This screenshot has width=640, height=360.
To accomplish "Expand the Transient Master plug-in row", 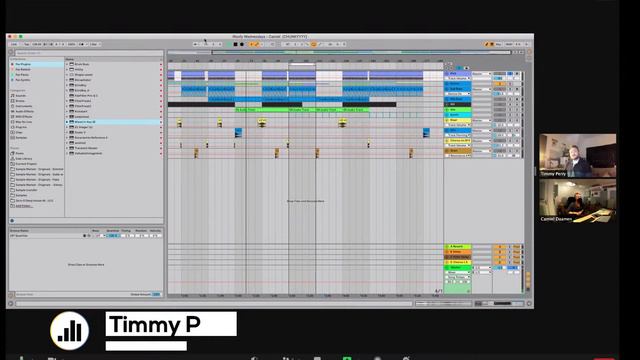I will [67, 148].
